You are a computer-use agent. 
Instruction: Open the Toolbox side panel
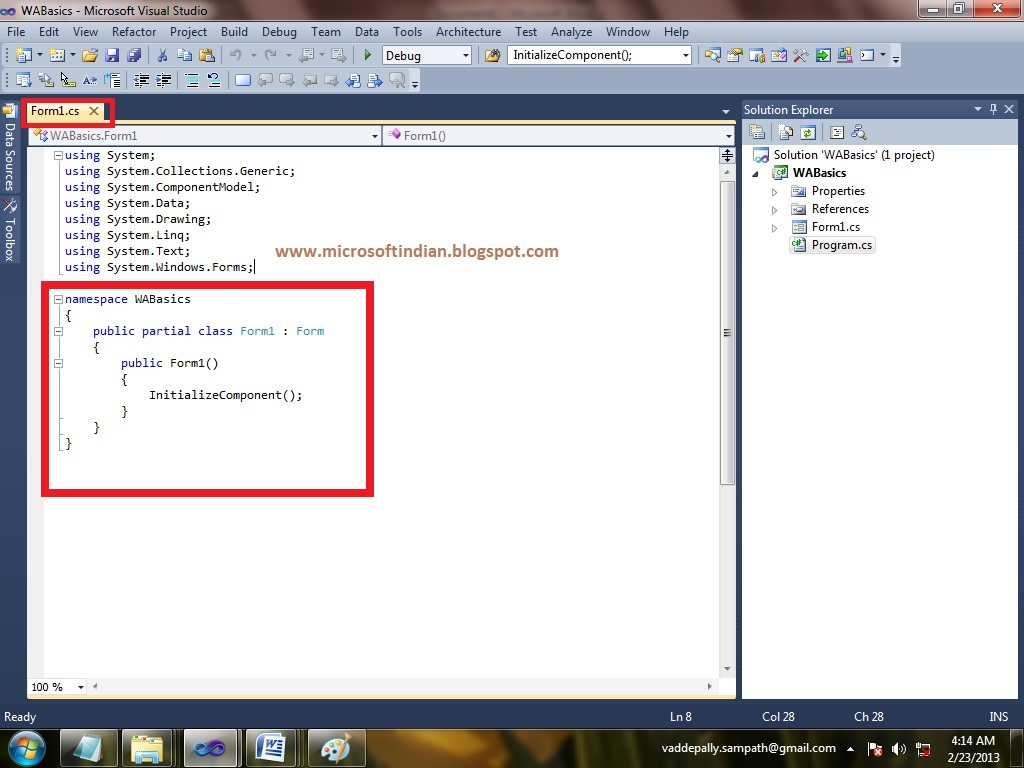pos(9,230)
